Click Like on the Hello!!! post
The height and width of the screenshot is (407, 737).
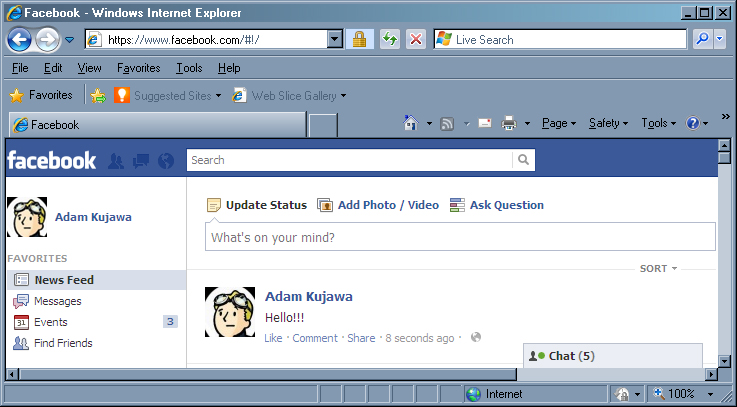click(273, 338)
